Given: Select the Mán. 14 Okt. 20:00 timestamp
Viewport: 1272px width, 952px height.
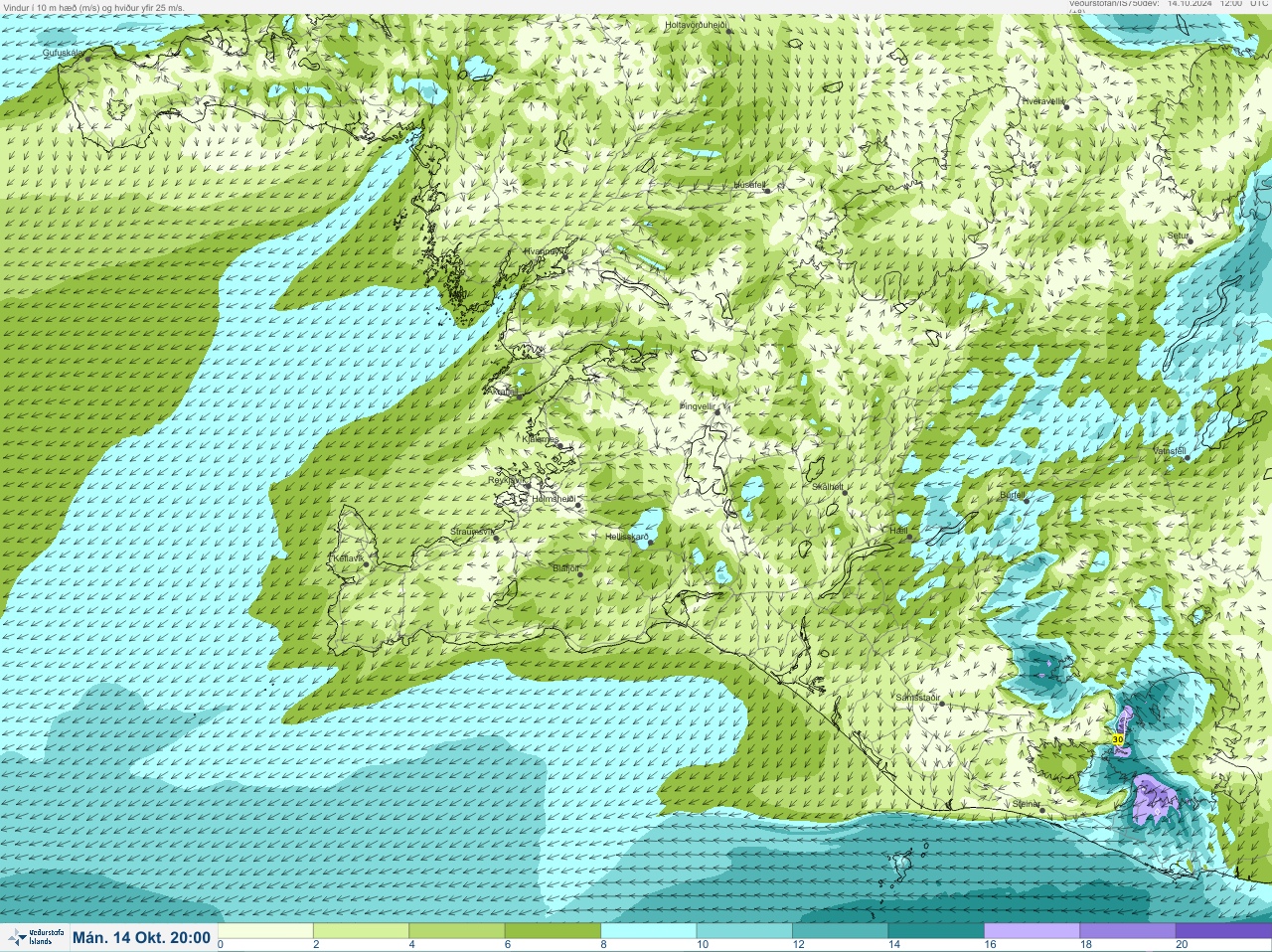Looking at the screenshot, I should 141,937.
